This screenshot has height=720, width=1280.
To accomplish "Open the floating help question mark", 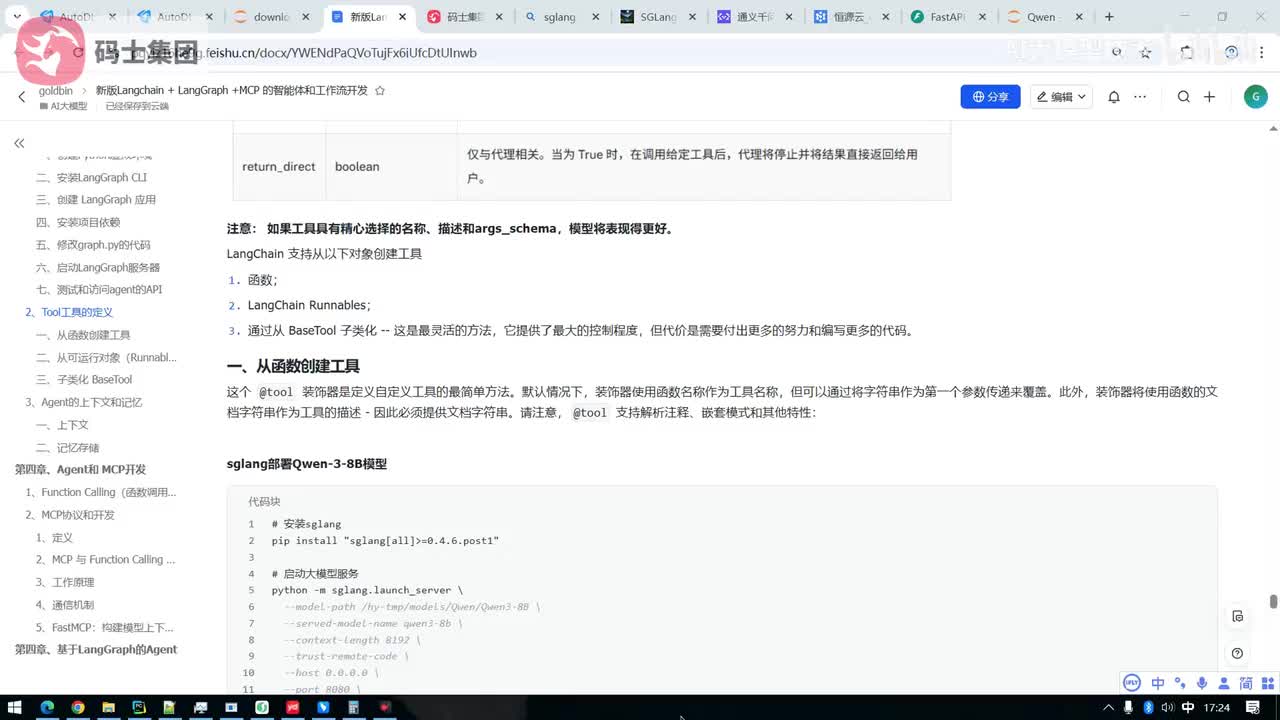I will pos(1238,653).
